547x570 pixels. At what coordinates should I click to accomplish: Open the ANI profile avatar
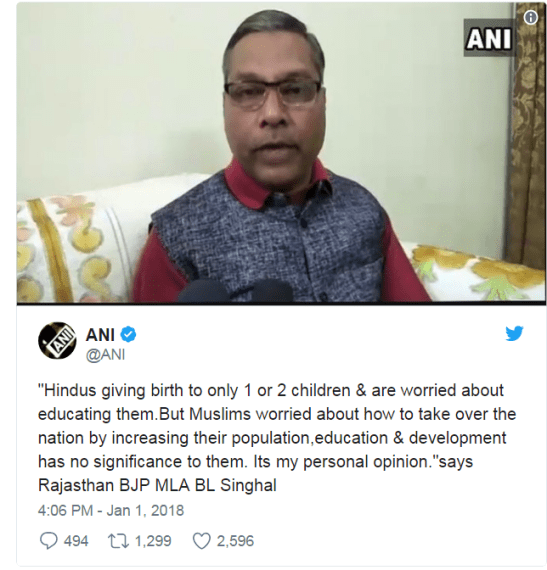coord(57,340)
